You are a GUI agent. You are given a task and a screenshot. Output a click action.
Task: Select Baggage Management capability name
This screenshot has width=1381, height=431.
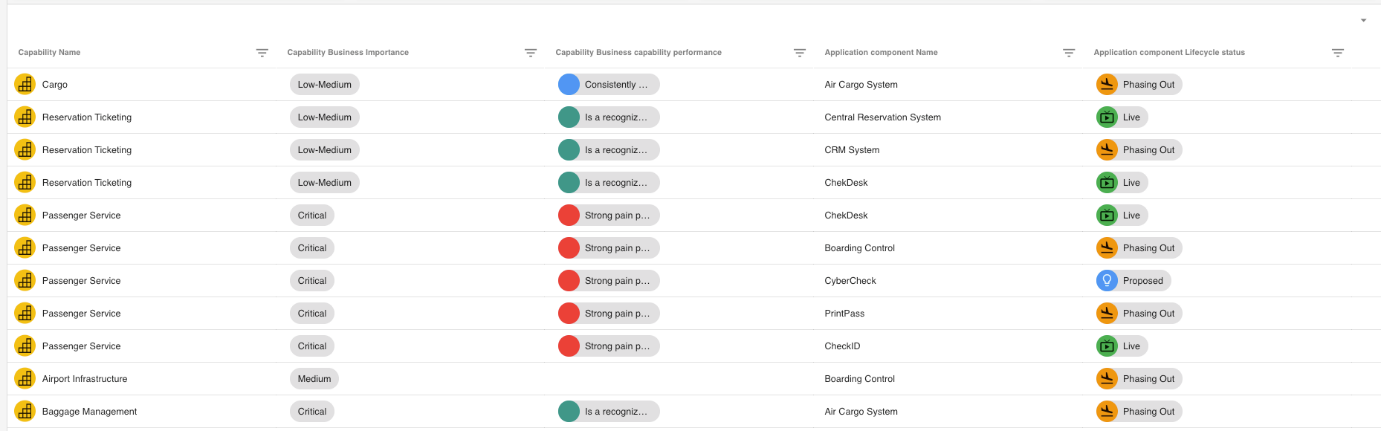[x=89, y=411]
